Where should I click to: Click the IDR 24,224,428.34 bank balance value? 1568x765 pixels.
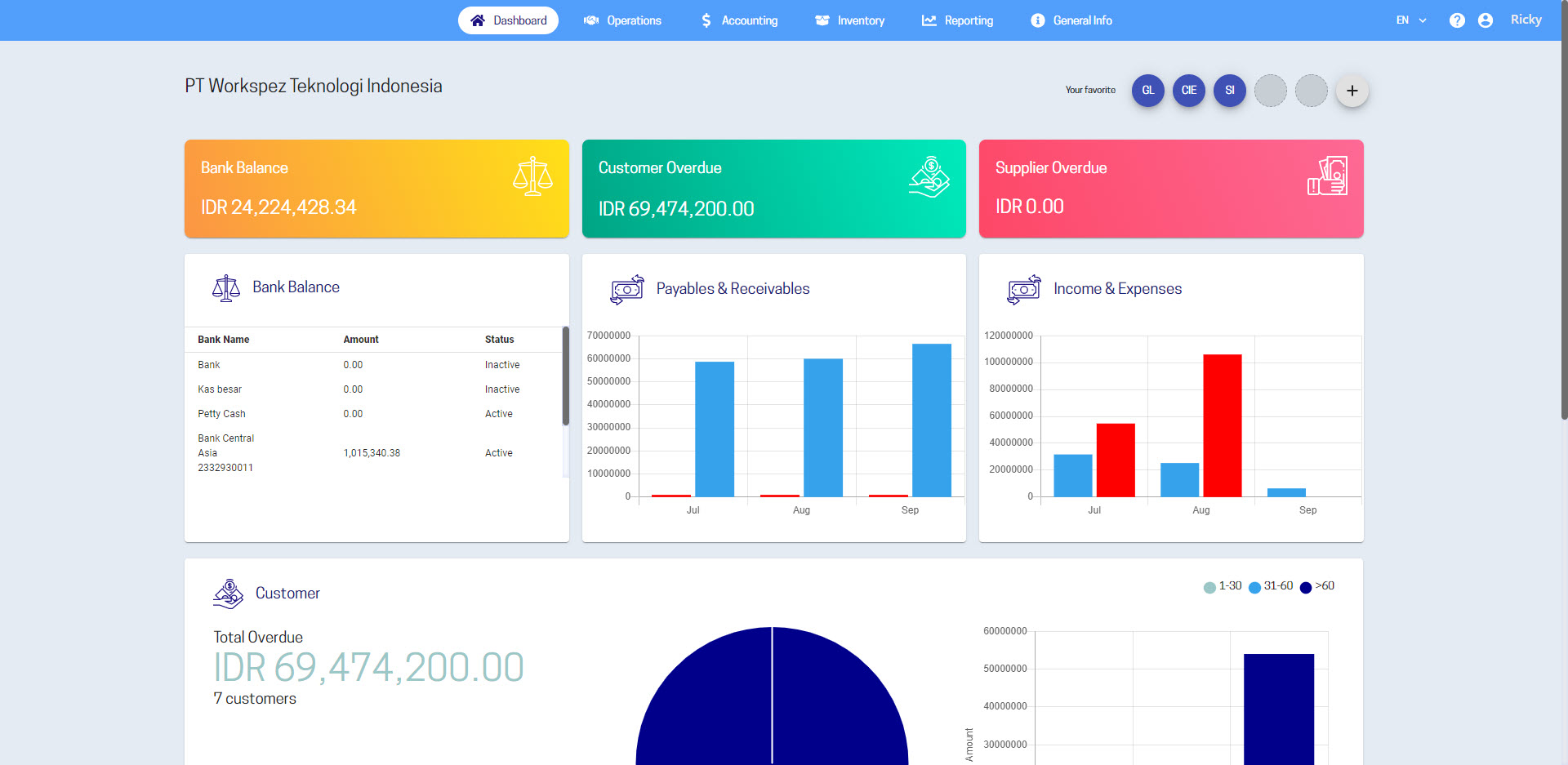(278, 207)
